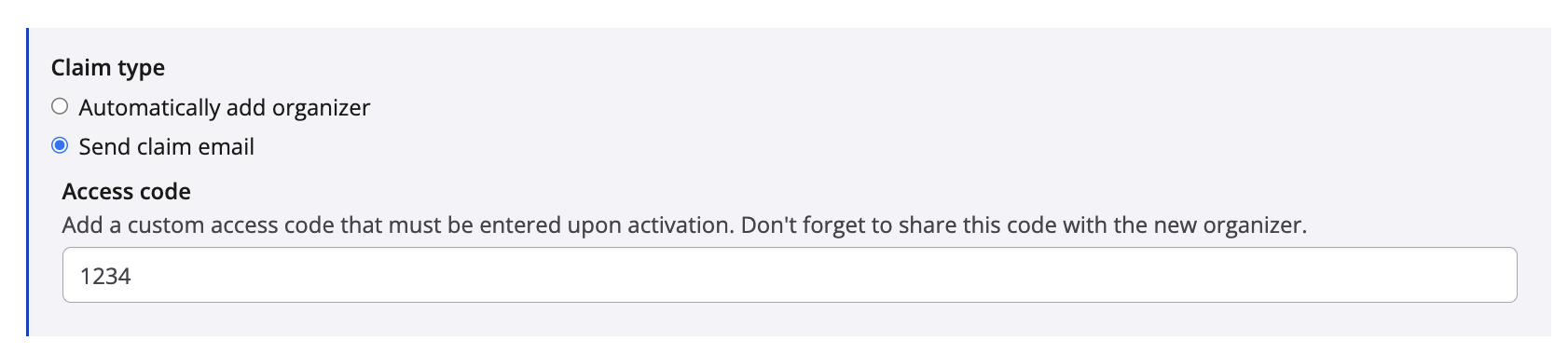Select the Automatically add organizer radio button

click(60, 106)
